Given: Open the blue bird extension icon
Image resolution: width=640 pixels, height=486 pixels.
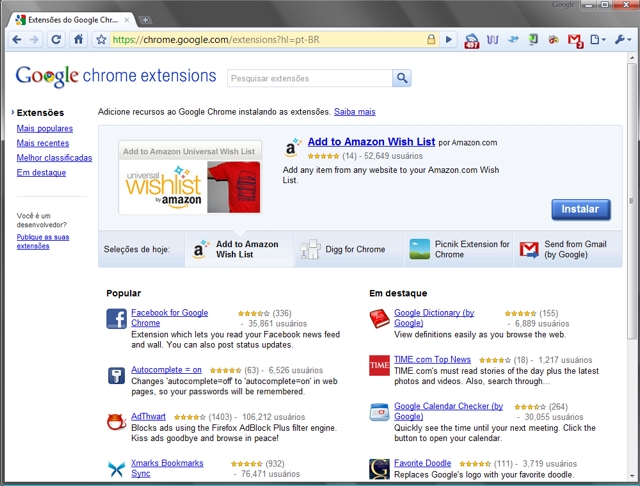Looking at the screenshot, I should (x=513, y=40).
